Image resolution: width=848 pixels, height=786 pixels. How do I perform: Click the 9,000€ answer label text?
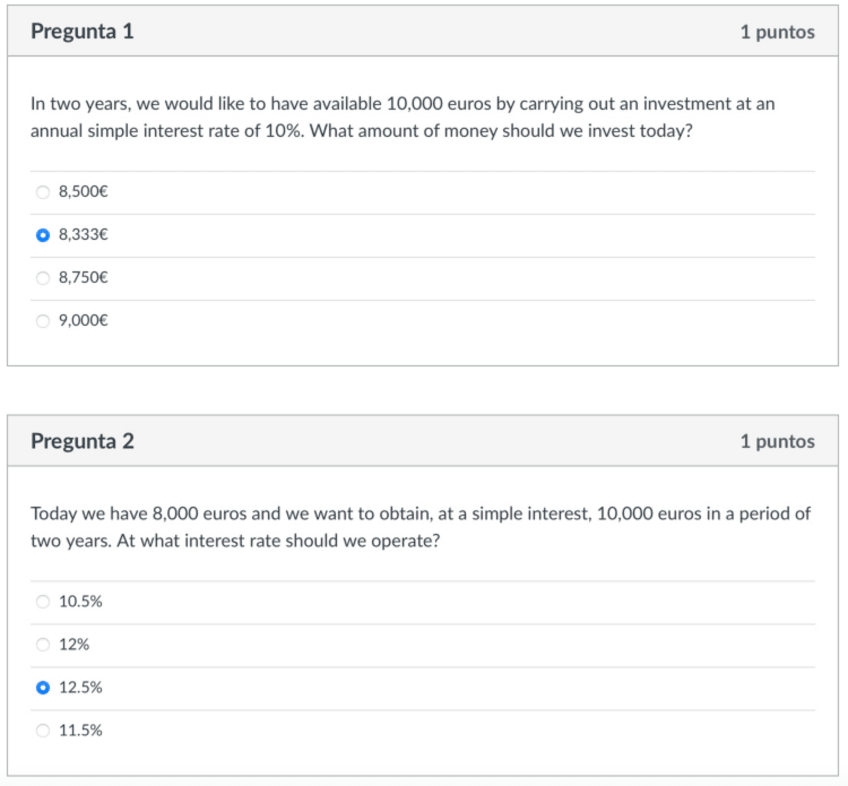[83, 321]
